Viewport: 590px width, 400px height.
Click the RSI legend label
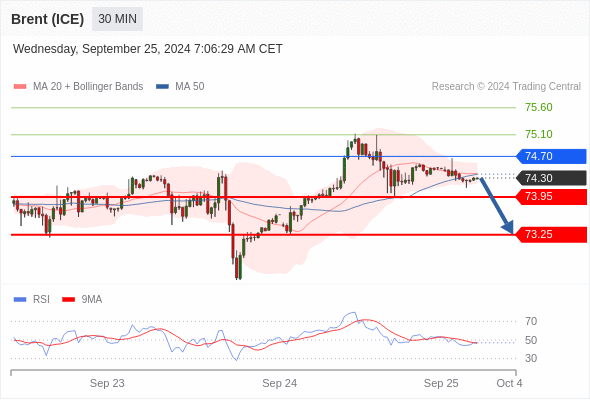pos(41,300)
